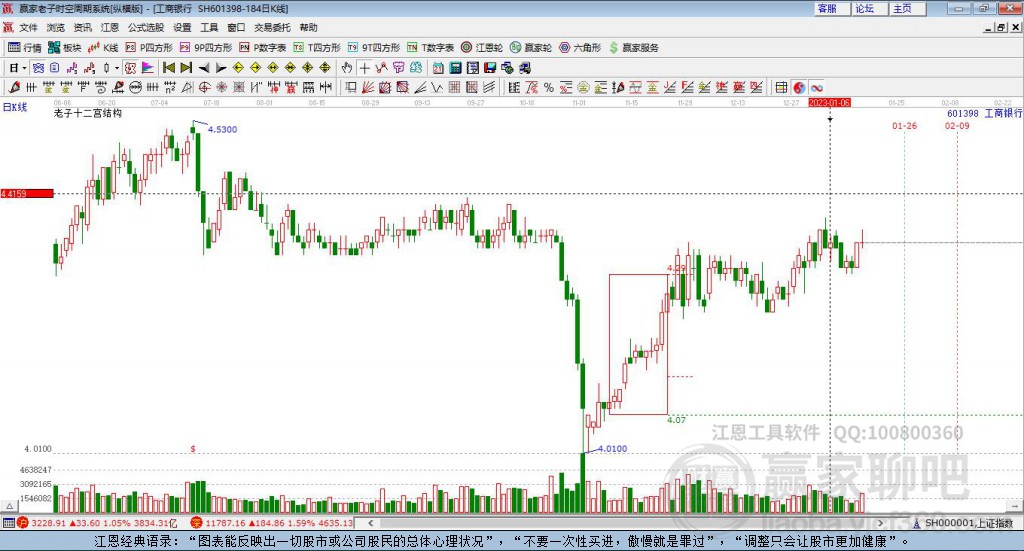Expand the candlestick style dropdown arrow
The width and height of the screenshot is (1024, 551).
coord(117,68)
